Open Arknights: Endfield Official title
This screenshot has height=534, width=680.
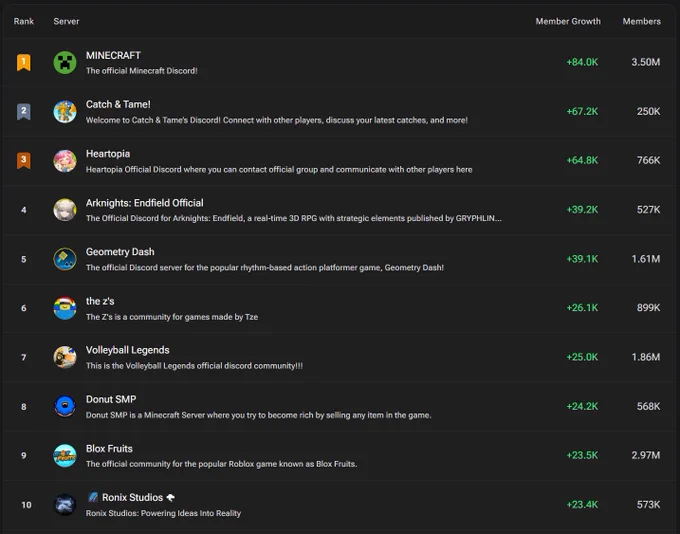(144, 203)
